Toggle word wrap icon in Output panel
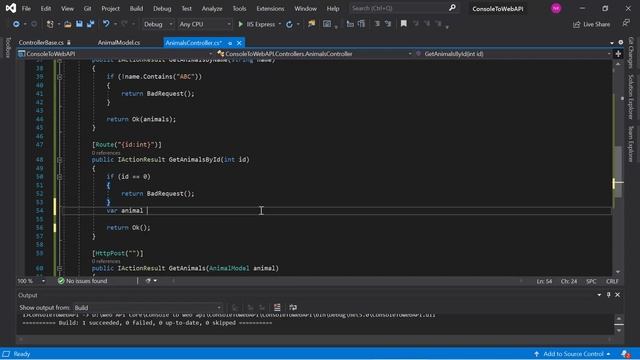The width and height of the screenshot is (640, 360). (x=293, y=307)
